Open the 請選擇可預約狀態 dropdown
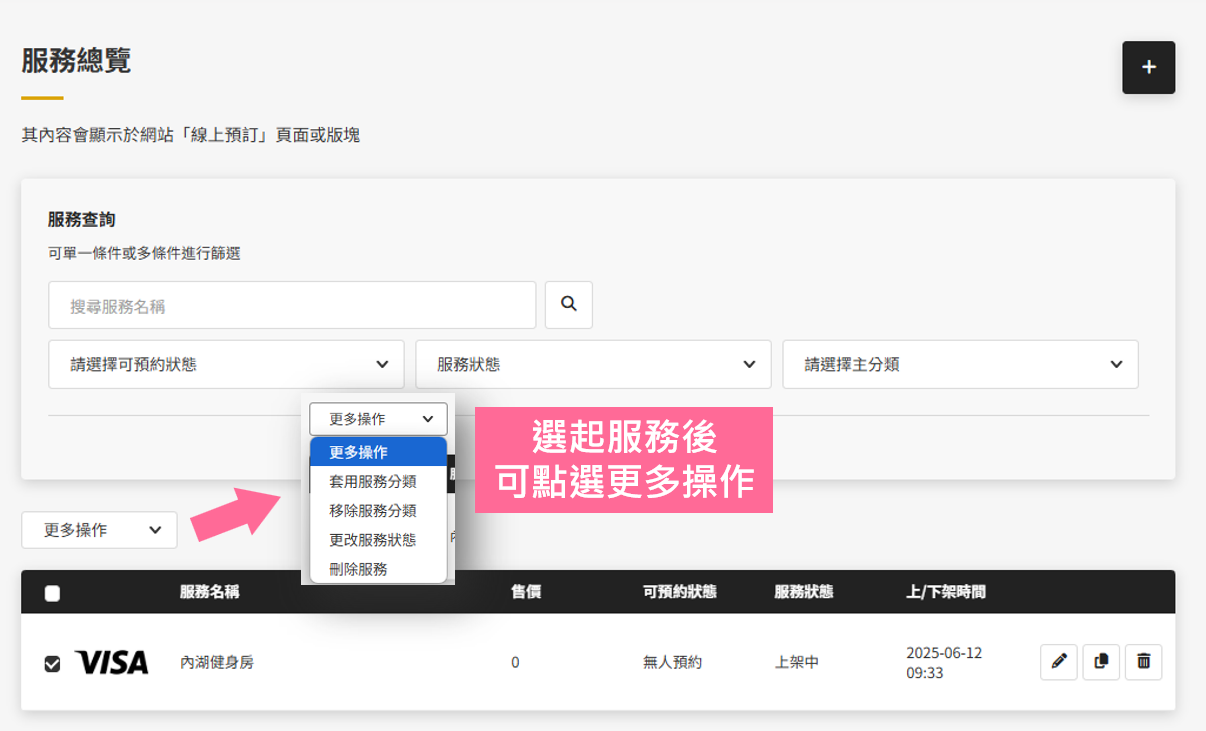This screenshot has height=731, width=1206. pos(226,365)
